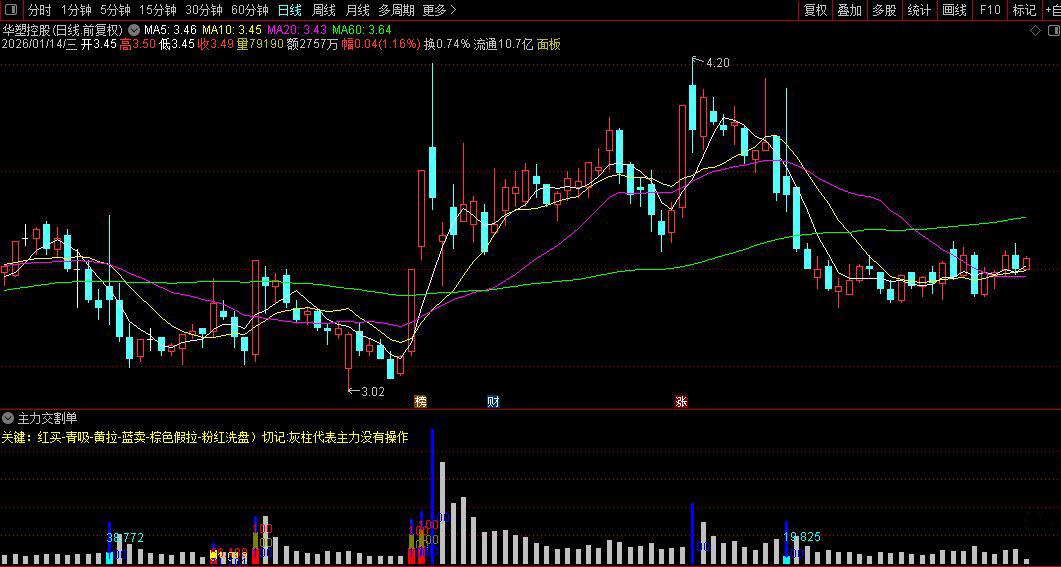Open the F10 company info
This screenshot has height=567, width=1061.
[x=989, y=10]
